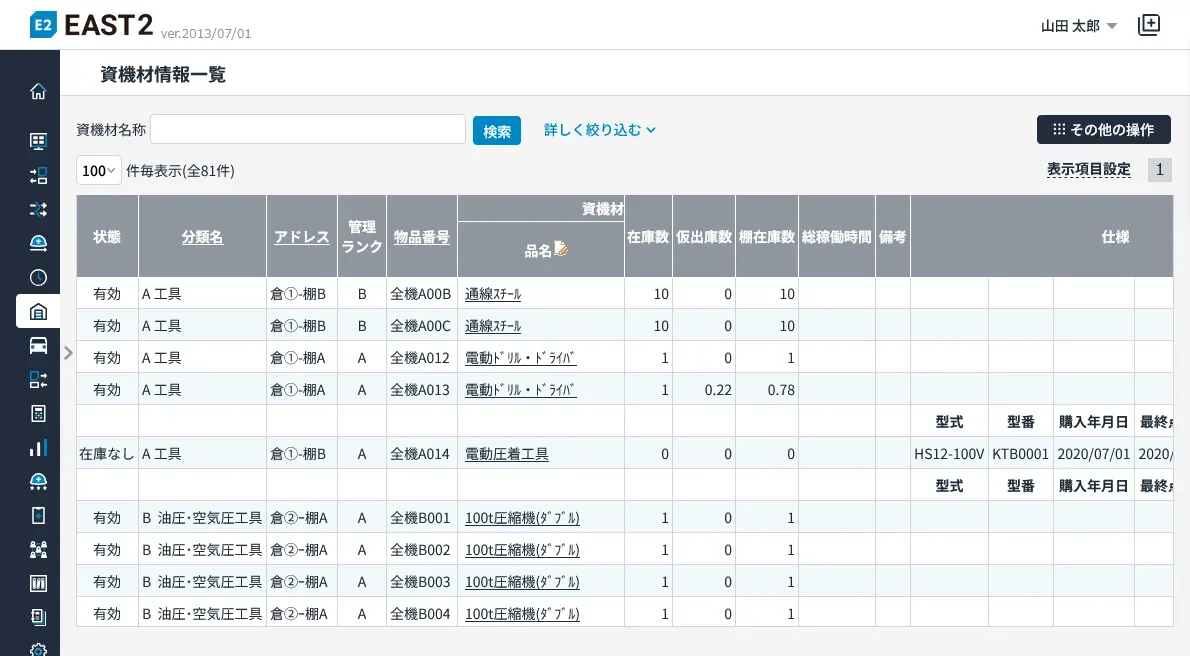Expand the 詳しく絞り込む filter options

pyautogui.click(x=599, y=130)
